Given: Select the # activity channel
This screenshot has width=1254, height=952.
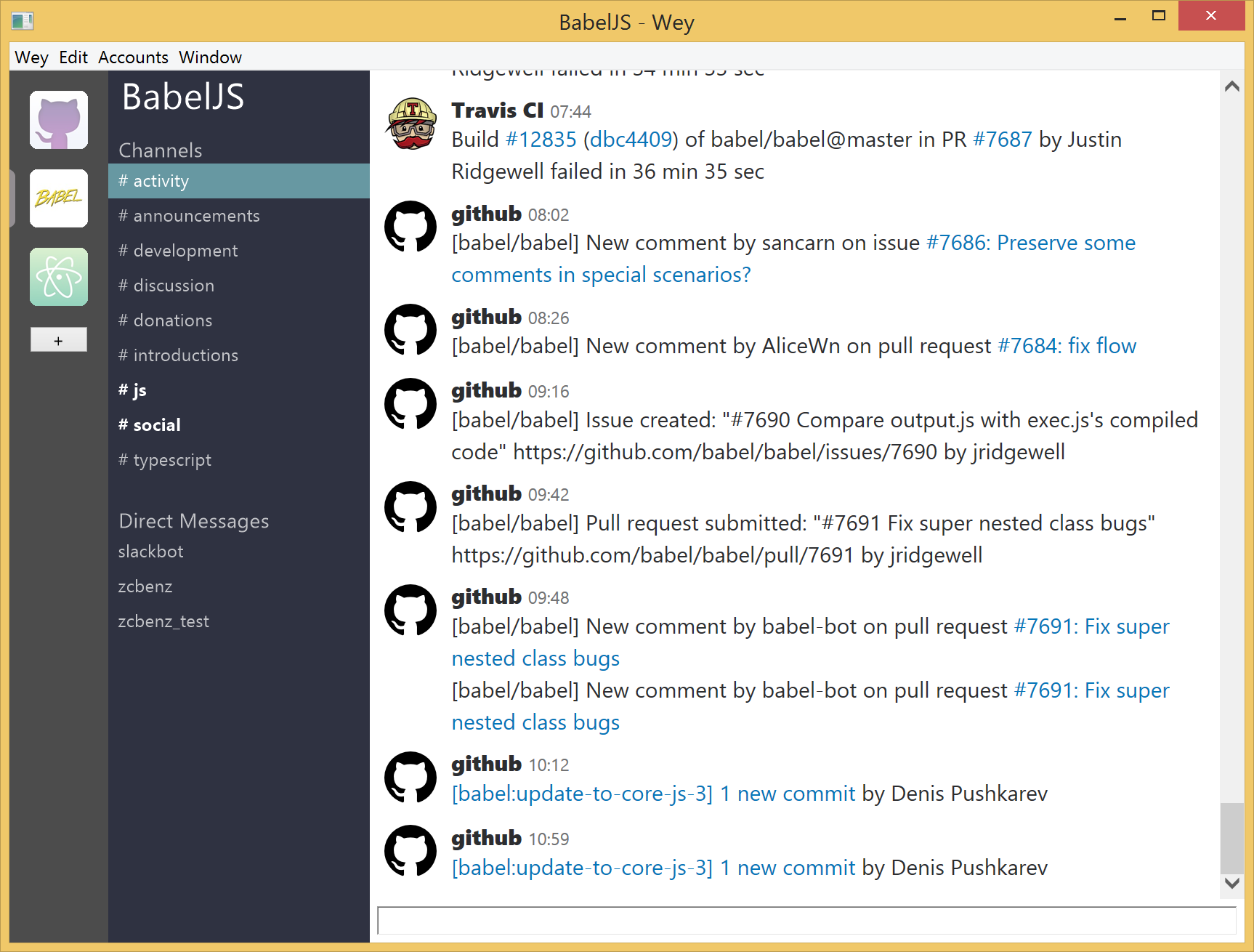Looking at the screenshot, I should pyautogui.click(x=239, y=181).
